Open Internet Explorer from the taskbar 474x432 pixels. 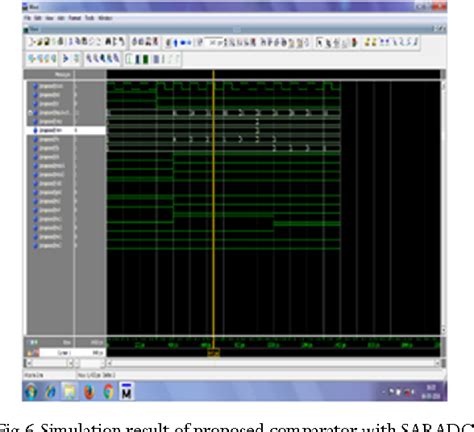coord(51,392)
